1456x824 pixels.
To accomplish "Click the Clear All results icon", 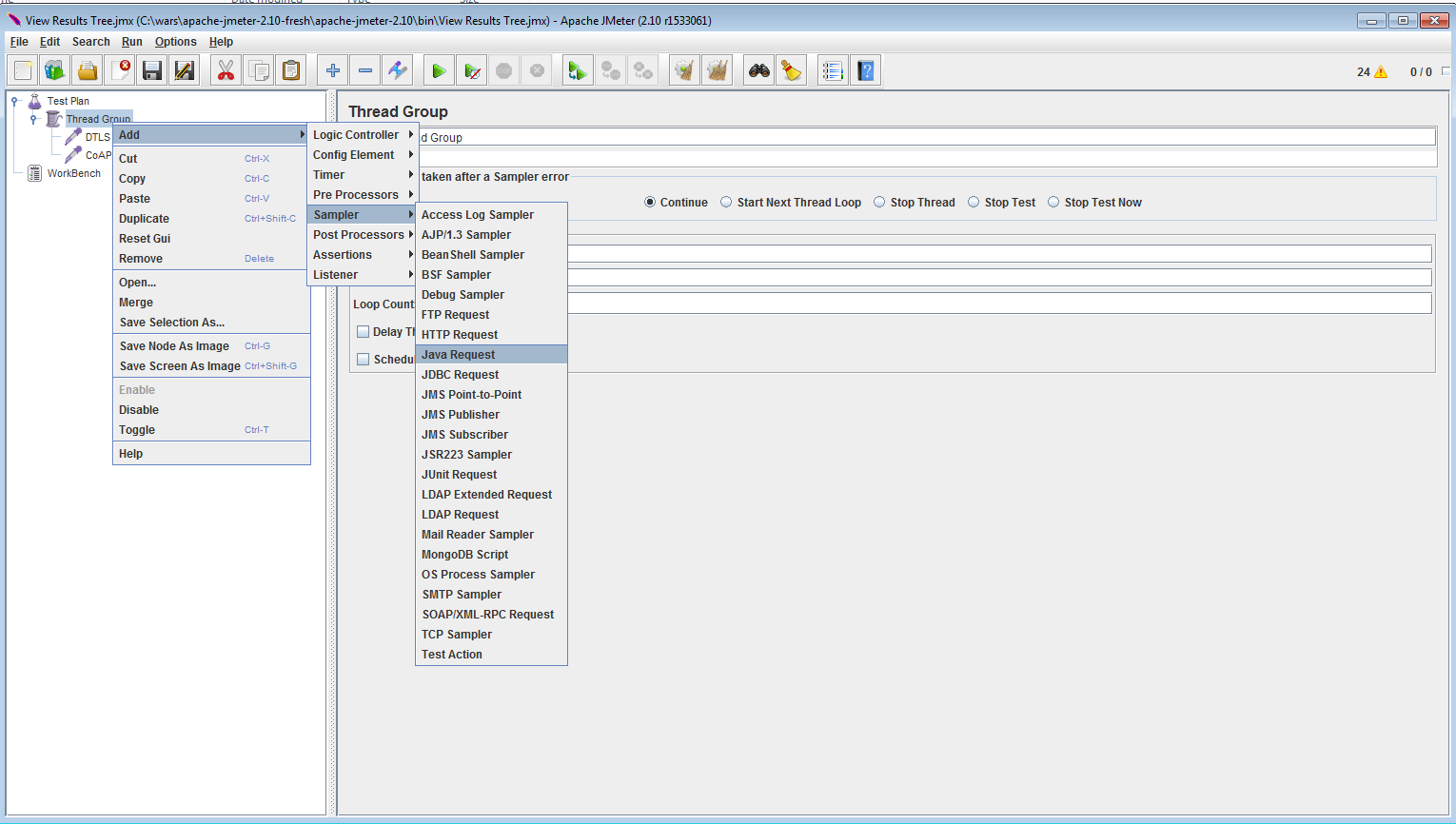I will [717, 70].
